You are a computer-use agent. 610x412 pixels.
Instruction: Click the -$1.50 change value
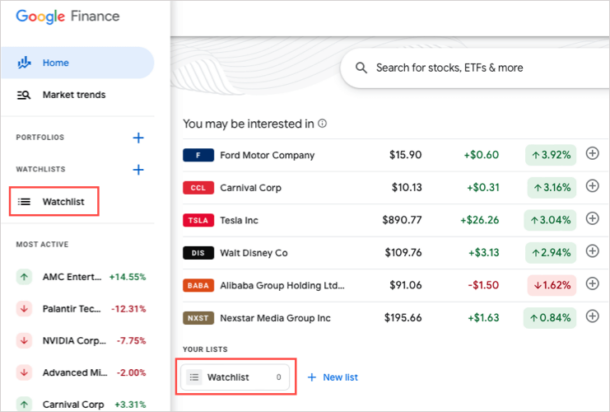pos(483,285)
